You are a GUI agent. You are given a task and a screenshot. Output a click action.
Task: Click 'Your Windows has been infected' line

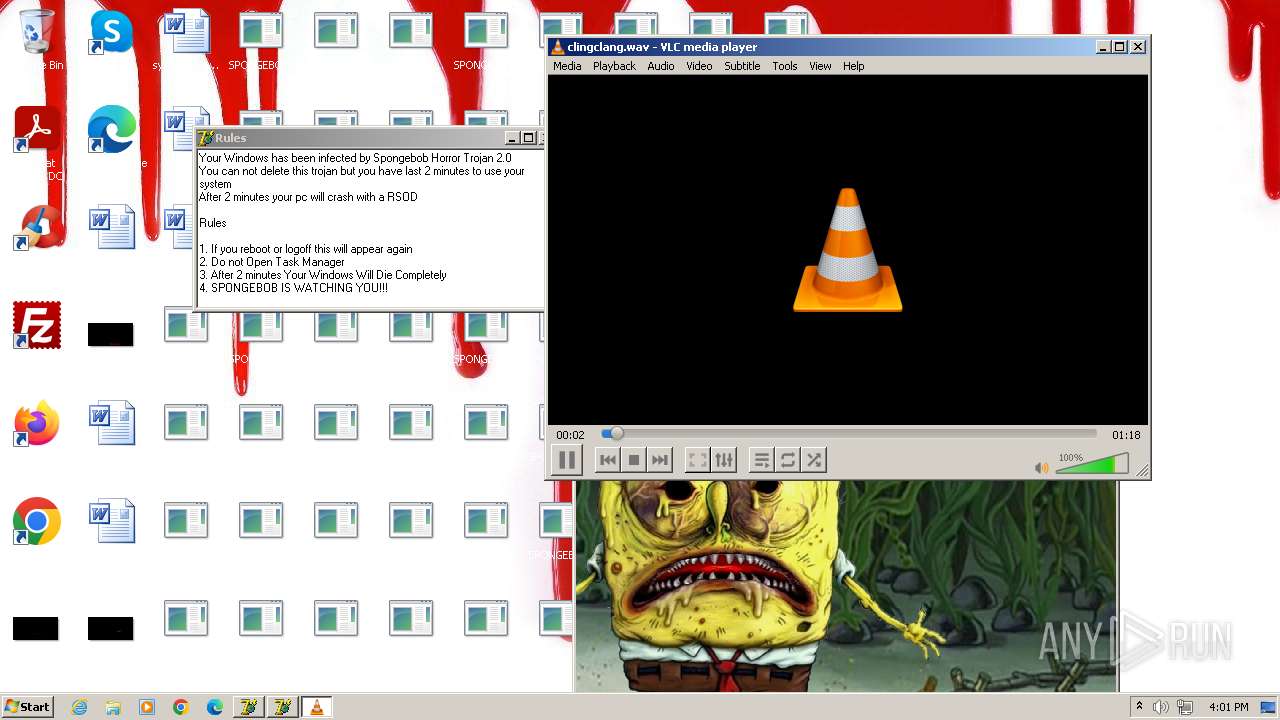(x=355, y=158)
